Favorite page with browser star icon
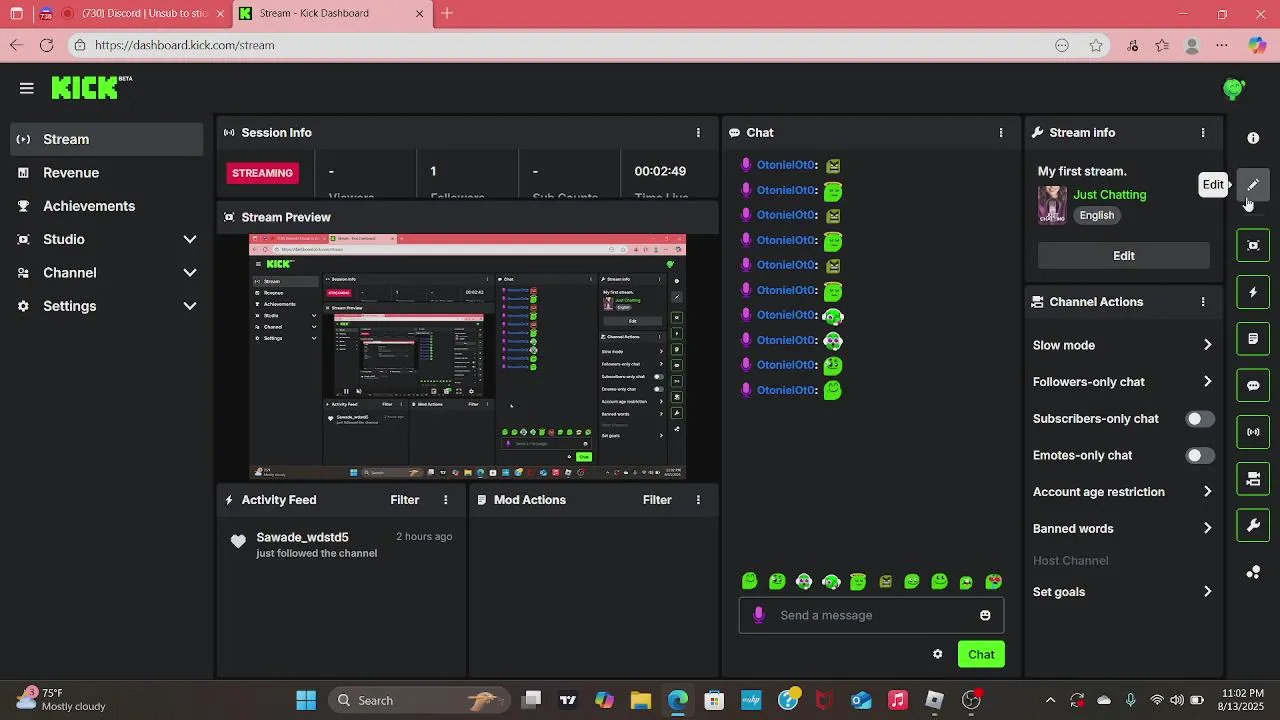Viewport: 1280px width, 720px height. [1096, 45]
